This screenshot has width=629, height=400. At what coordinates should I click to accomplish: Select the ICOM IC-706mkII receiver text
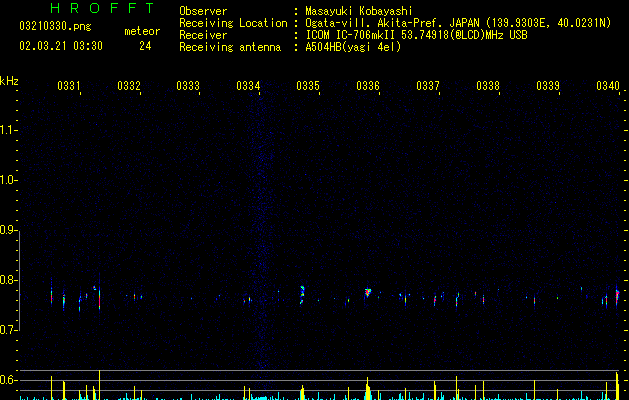tap(416, 35)
